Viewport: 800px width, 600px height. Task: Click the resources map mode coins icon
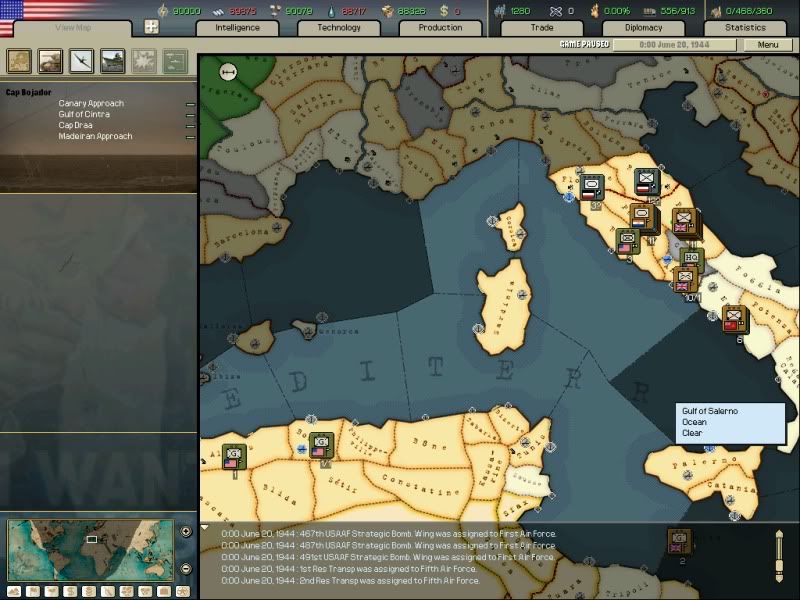coord(90,591)
